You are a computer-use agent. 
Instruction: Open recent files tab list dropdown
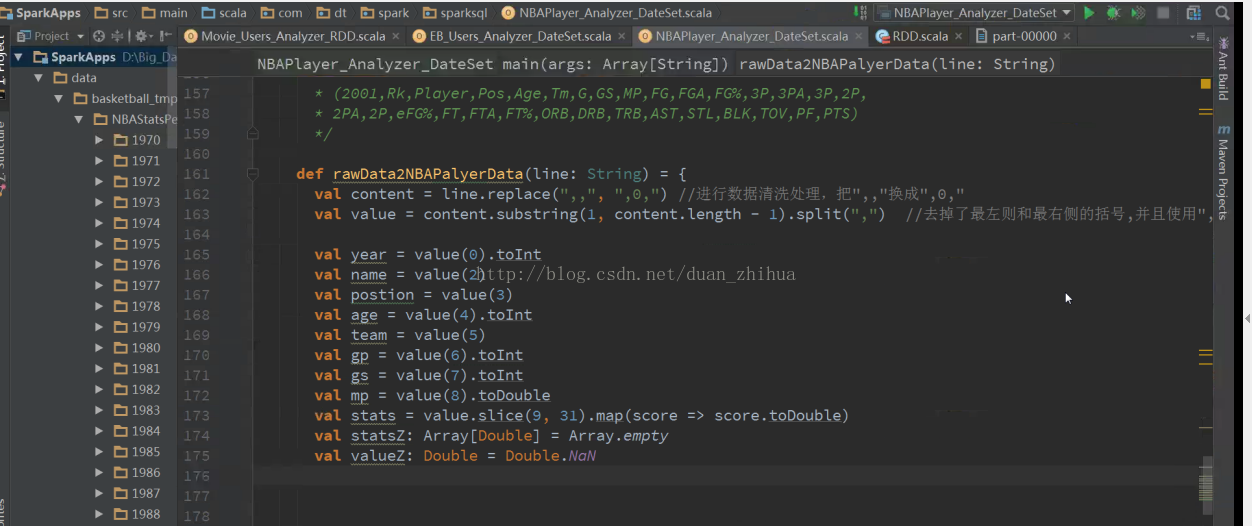pyautogui.click(x=1200, y=37)
